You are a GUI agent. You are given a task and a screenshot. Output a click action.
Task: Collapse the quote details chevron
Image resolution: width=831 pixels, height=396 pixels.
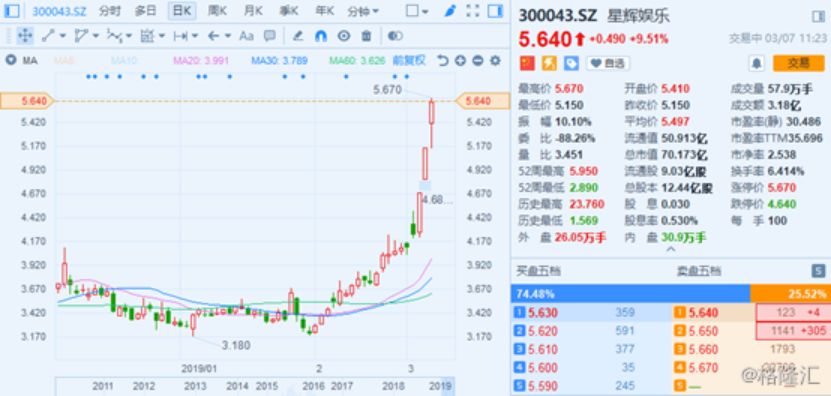671,249
